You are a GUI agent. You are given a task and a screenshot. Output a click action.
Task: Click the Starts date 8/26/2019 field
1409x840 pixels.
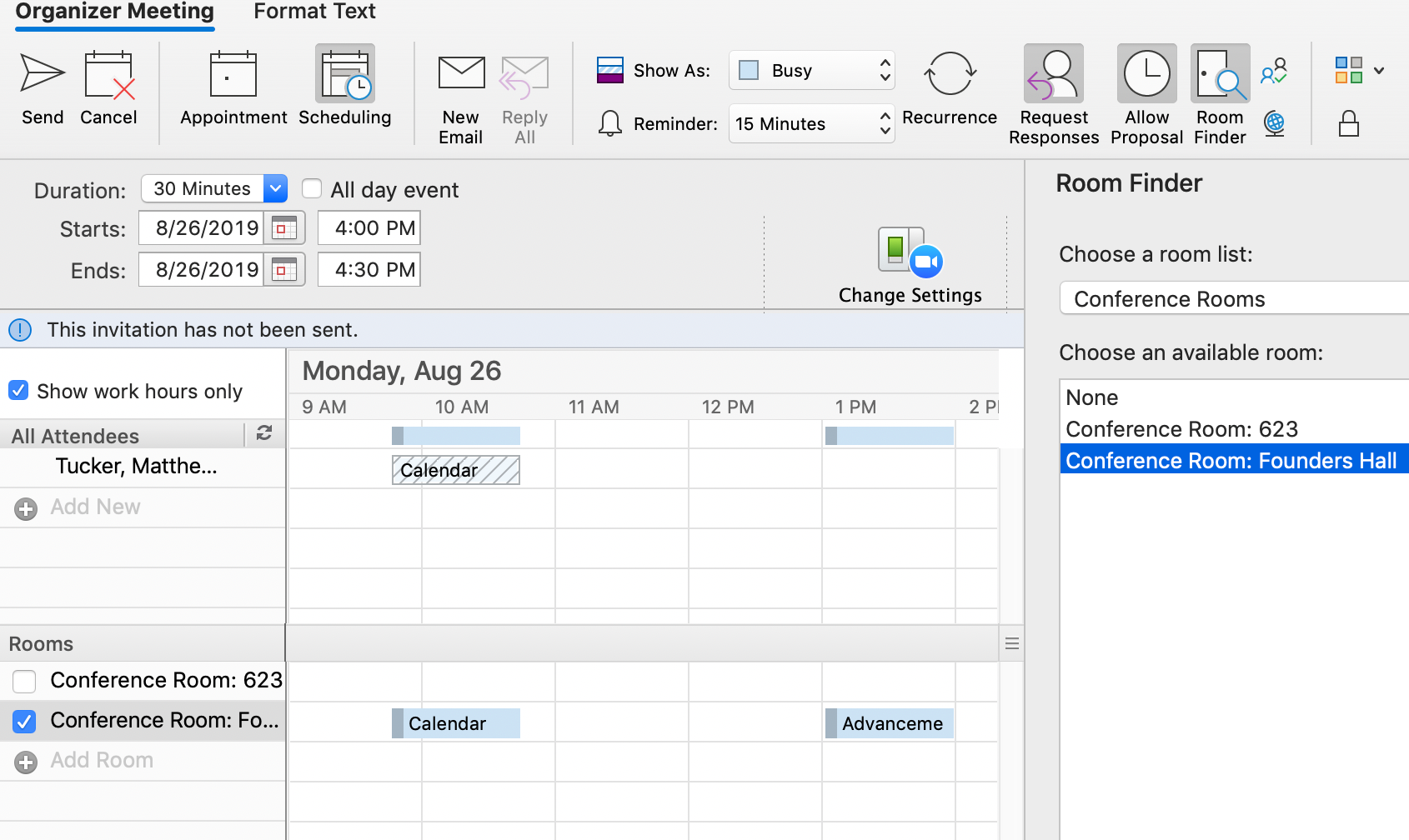click(201, 227)
